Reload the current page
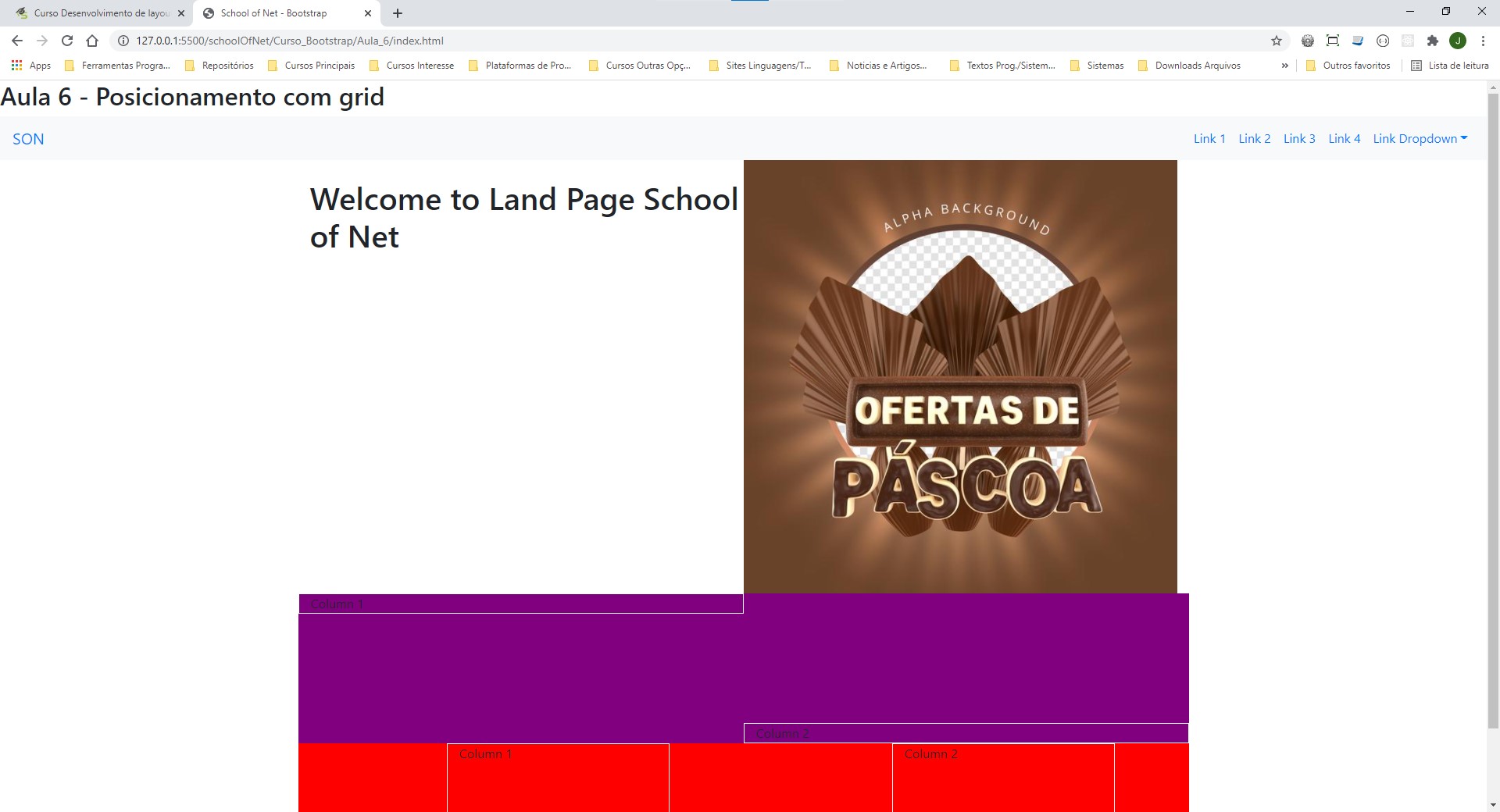Viewport: 1500px width, 812px height. point(67,41)
